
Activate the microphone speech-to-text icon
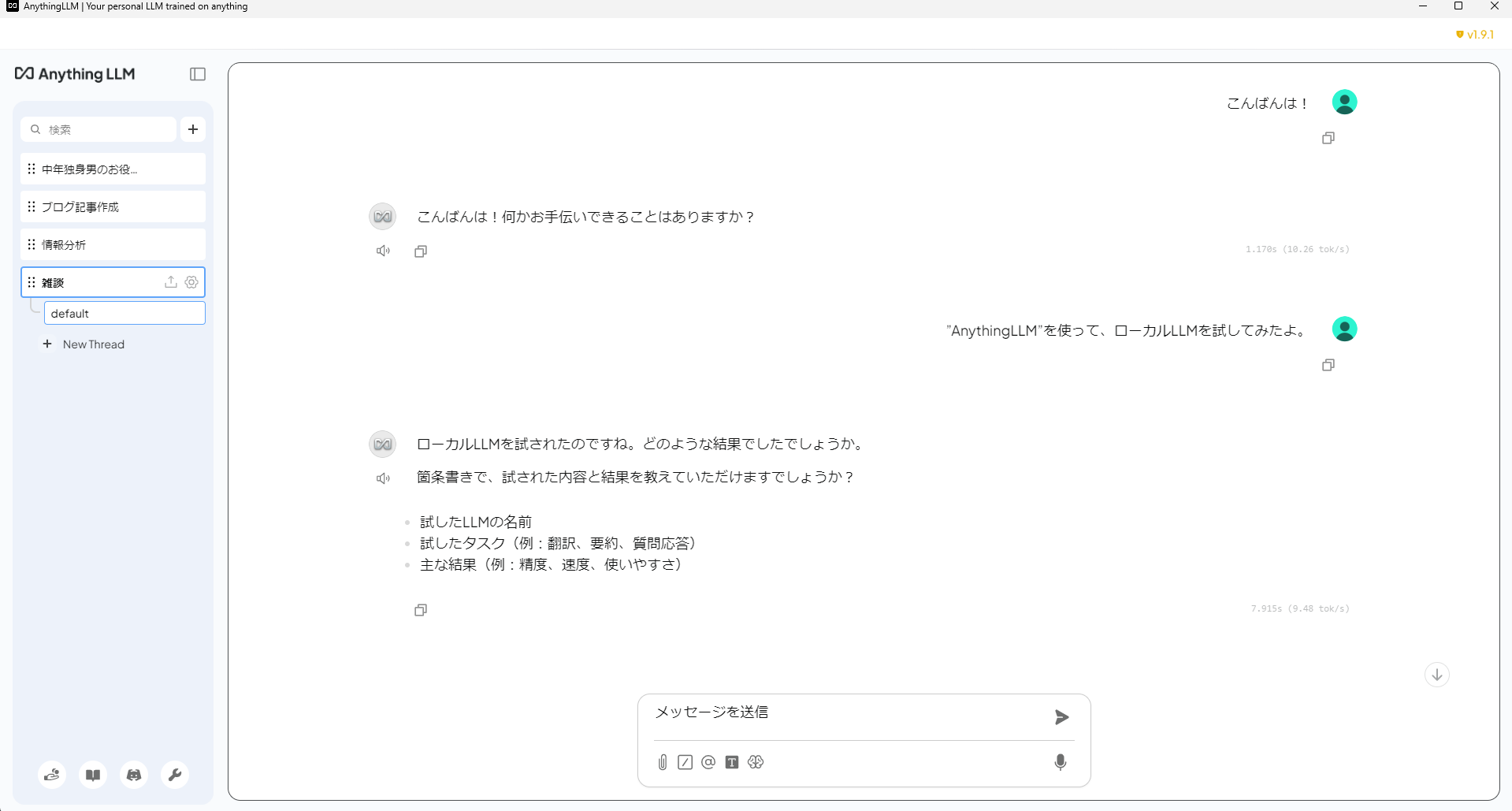tap(1060, 762)
